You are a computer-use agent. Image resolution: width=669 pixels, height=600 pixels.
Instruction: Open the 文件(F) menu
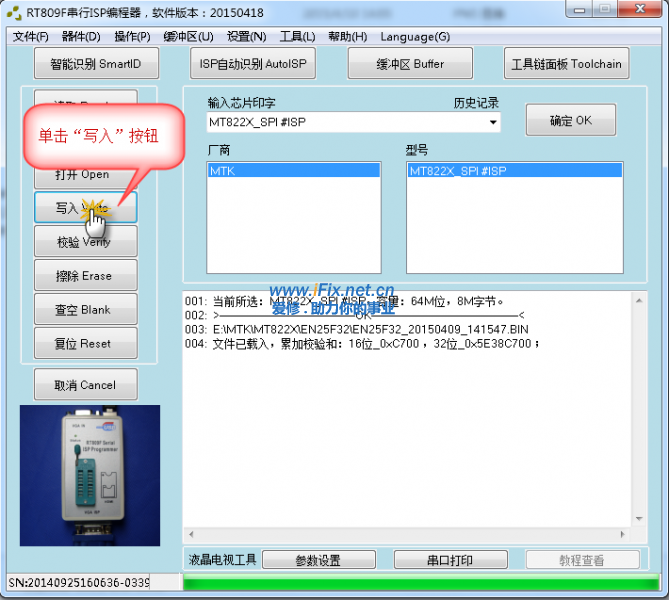(30, 37)
